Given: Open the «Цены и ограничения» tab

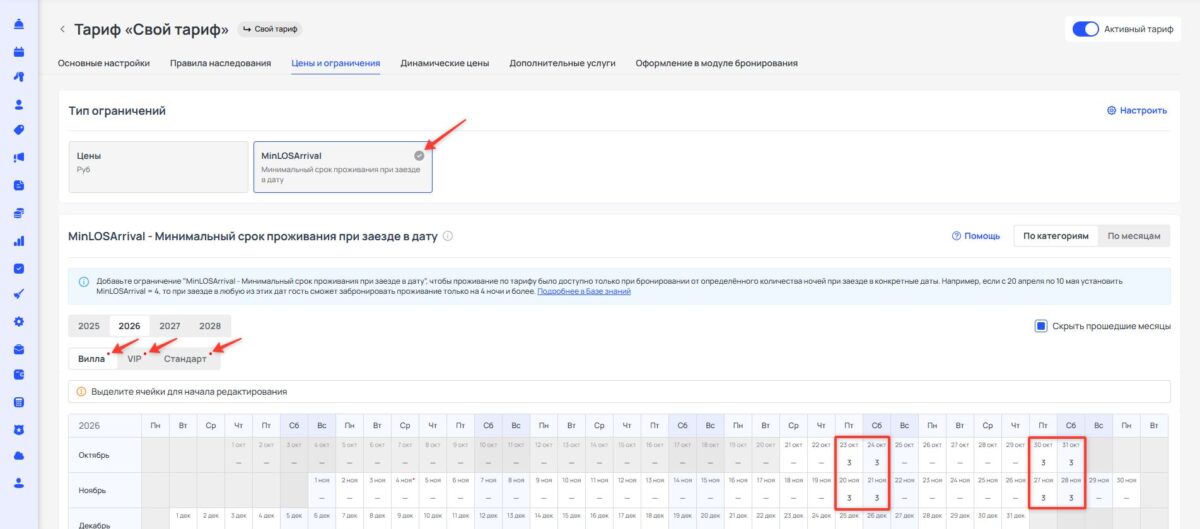Looking at the screenshot, I should tap(336, 63).
